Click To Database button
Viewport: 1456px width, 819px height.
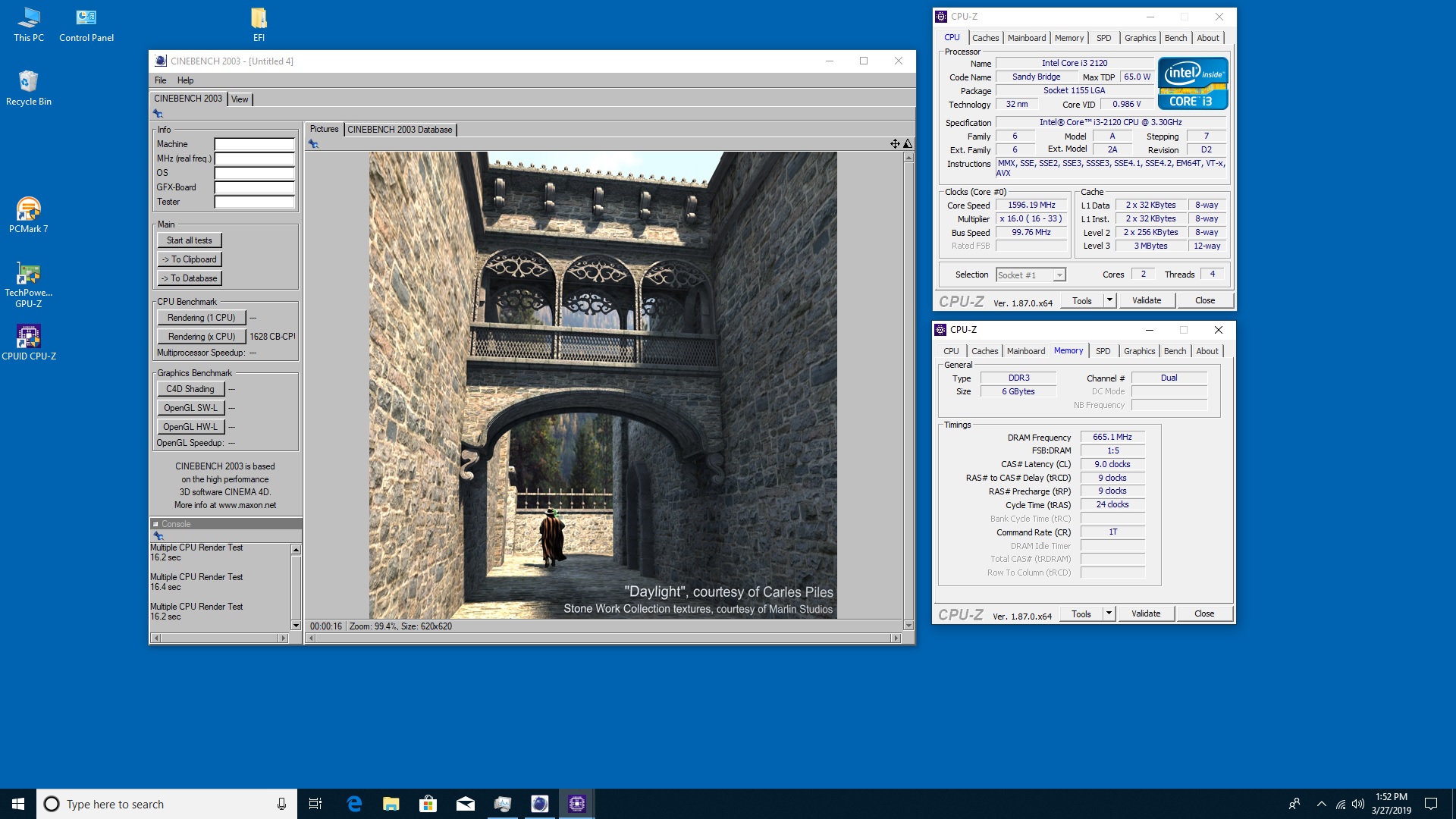point(190,278)
